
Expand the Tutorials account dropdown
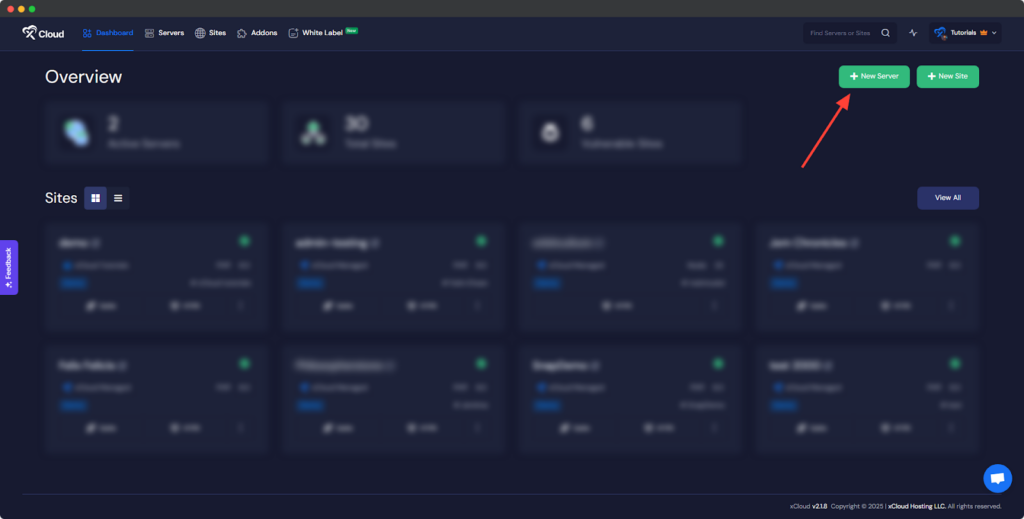[966, 33]
